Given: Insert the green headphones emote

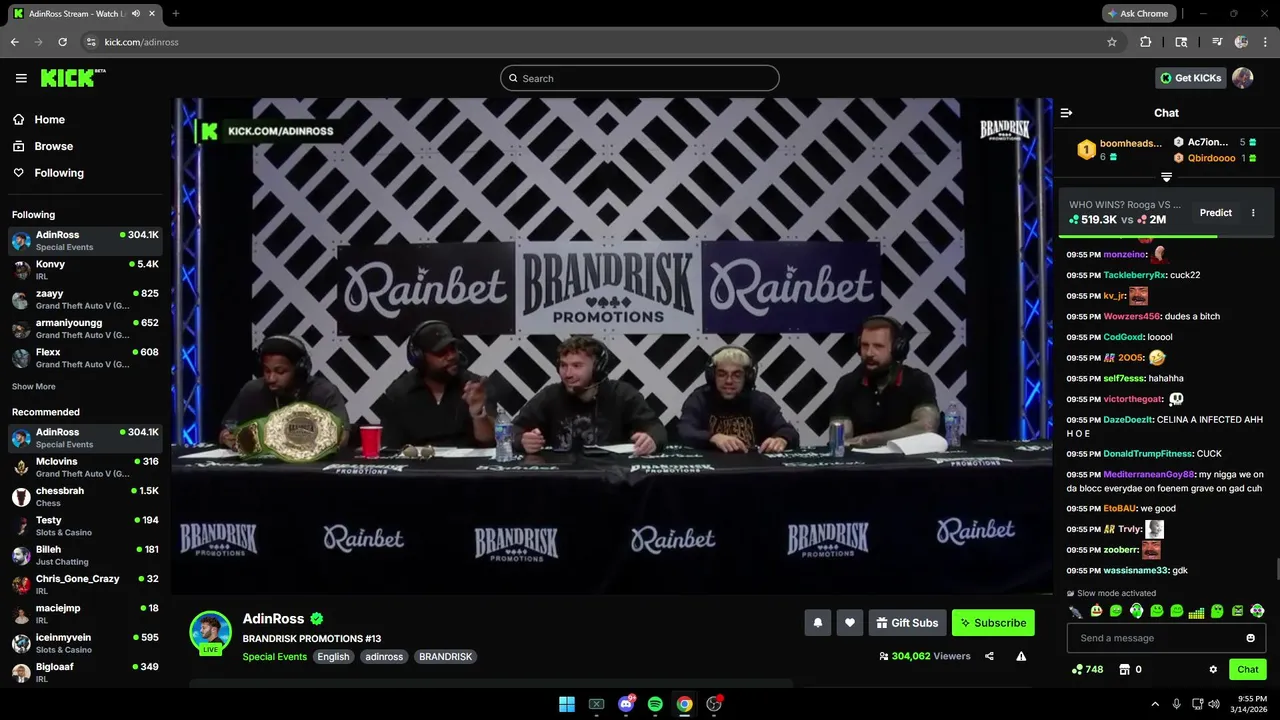Looking at the screenshot, I should pos(1136,611).
